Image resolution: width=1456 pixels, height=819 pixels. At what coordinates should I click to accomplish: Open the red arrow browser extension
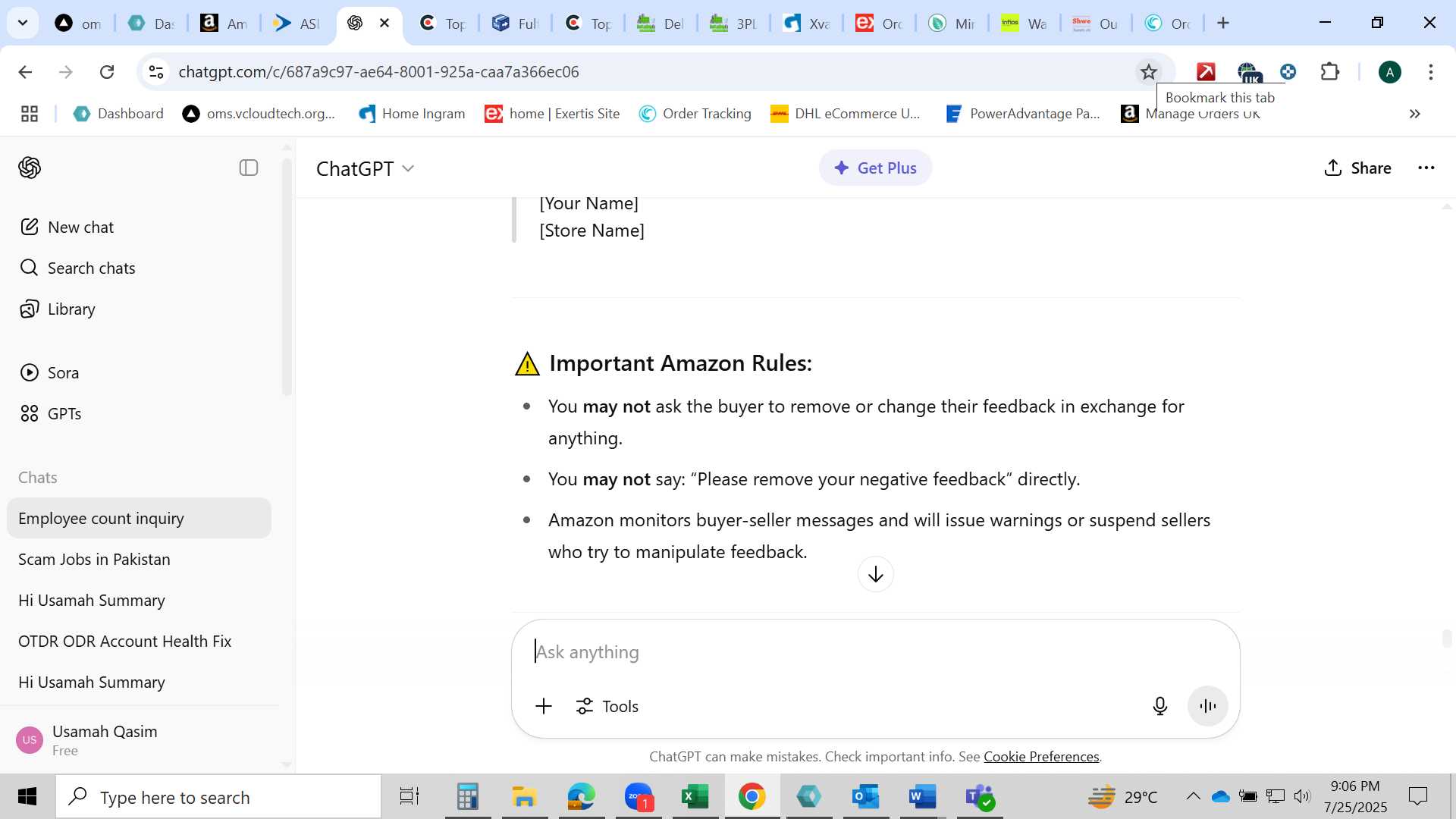[x=1206, y=72]
